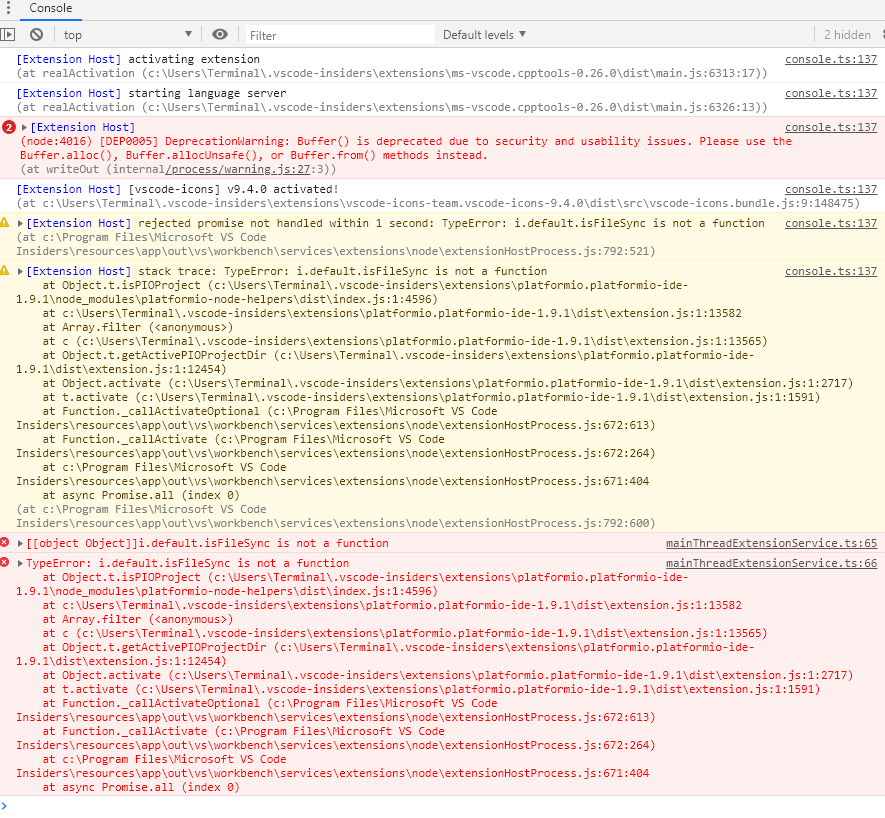Image resolution: width=885 pixels, height=818 pixels.
Task: Select 'at async Promise.all (index 0)' in red error
Action: 141,787
